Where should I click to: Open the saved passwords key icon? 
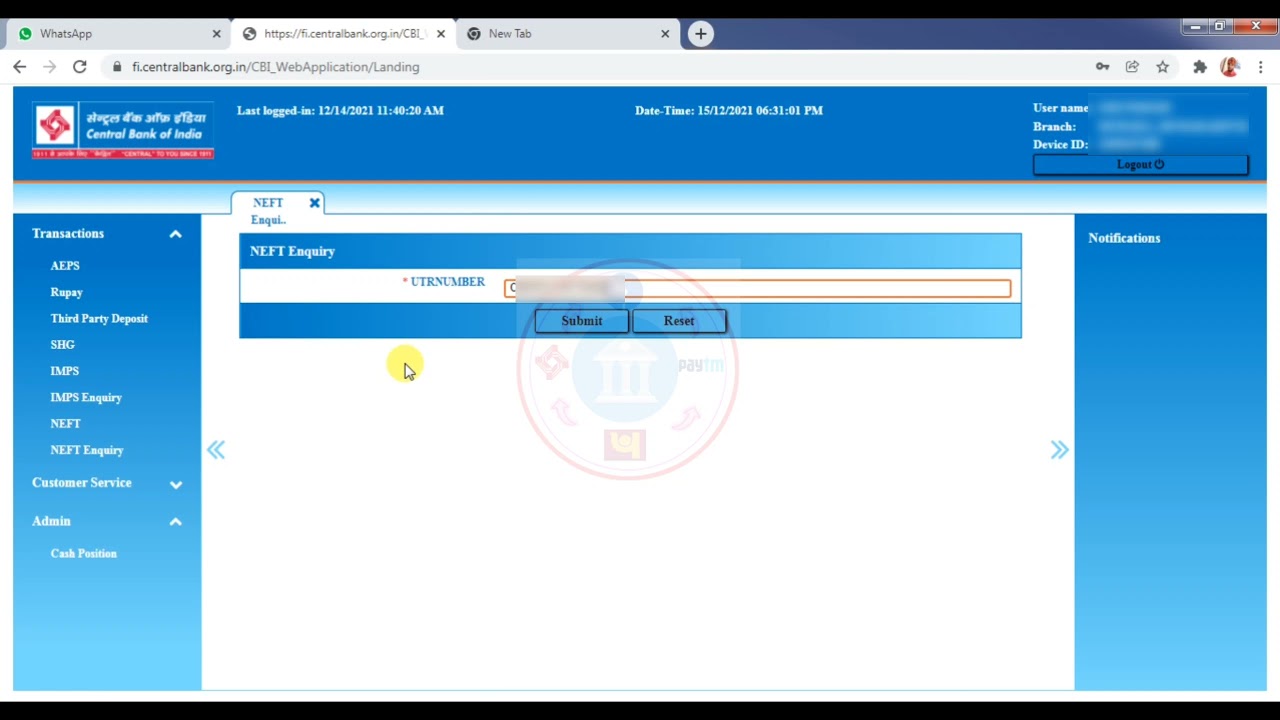point(1102,67)
